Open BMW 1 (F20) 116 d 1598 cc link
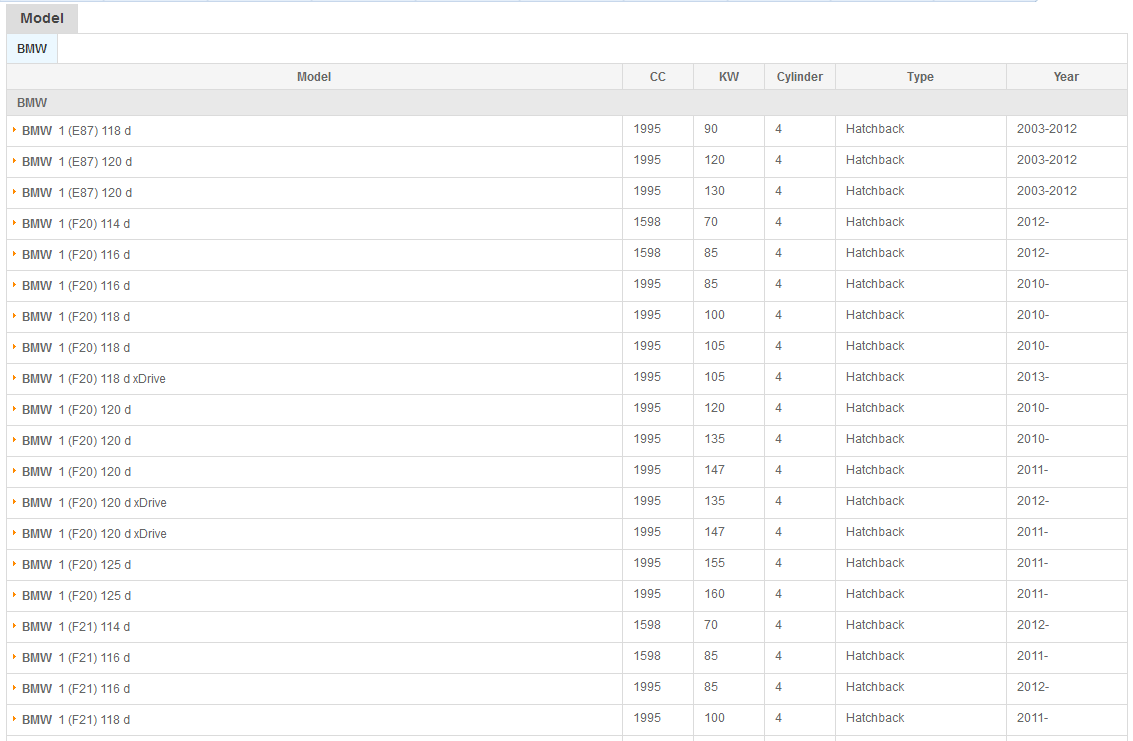 tap(76, 255)
